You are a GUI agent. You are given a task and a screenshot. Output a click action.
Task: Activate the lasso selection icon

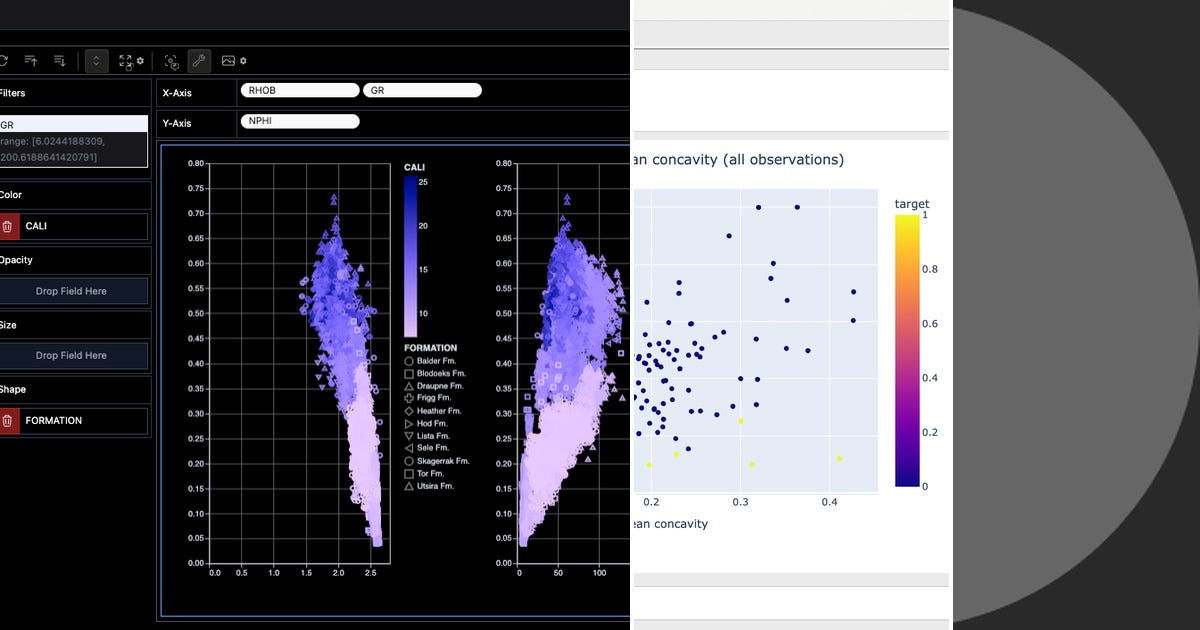click(171, 60)
